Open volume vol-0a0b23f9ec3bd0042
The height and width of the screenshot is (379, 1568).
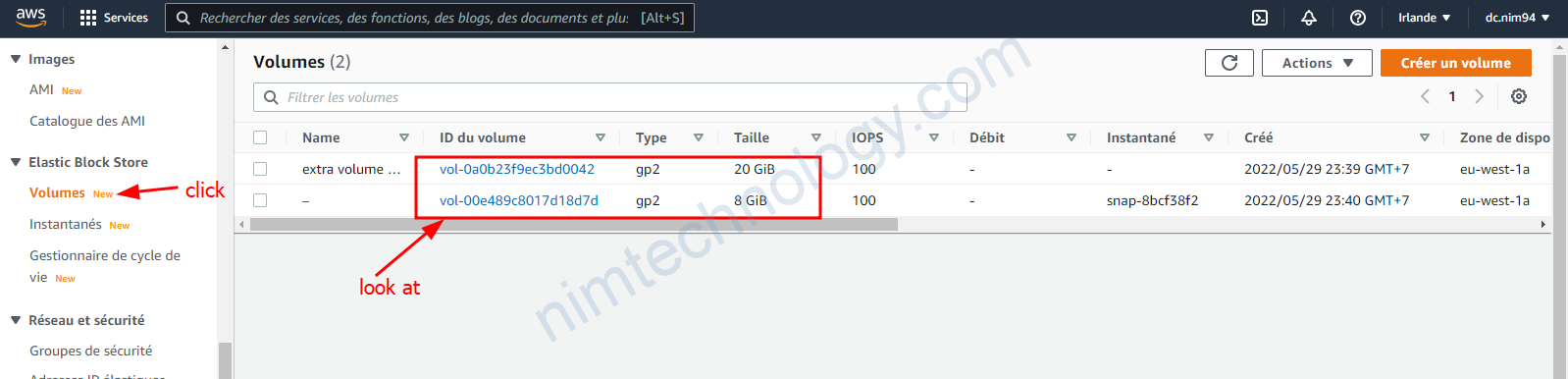tap(517, 169)
